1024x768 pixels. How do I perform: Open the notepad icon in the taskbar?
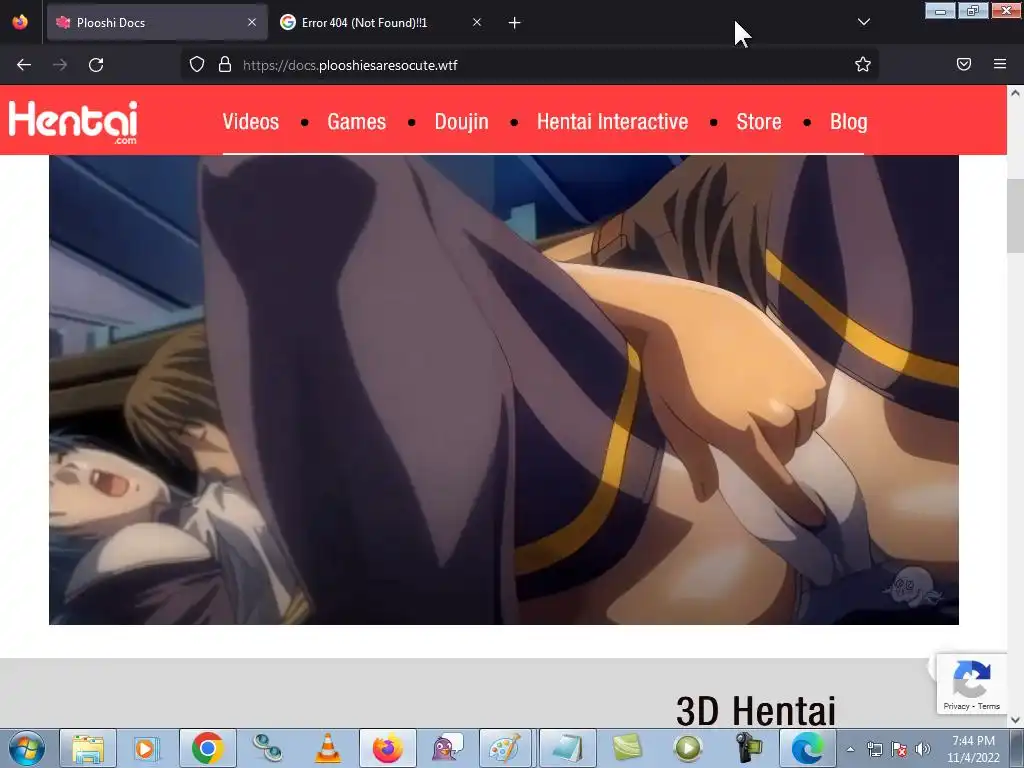(567, 748)
